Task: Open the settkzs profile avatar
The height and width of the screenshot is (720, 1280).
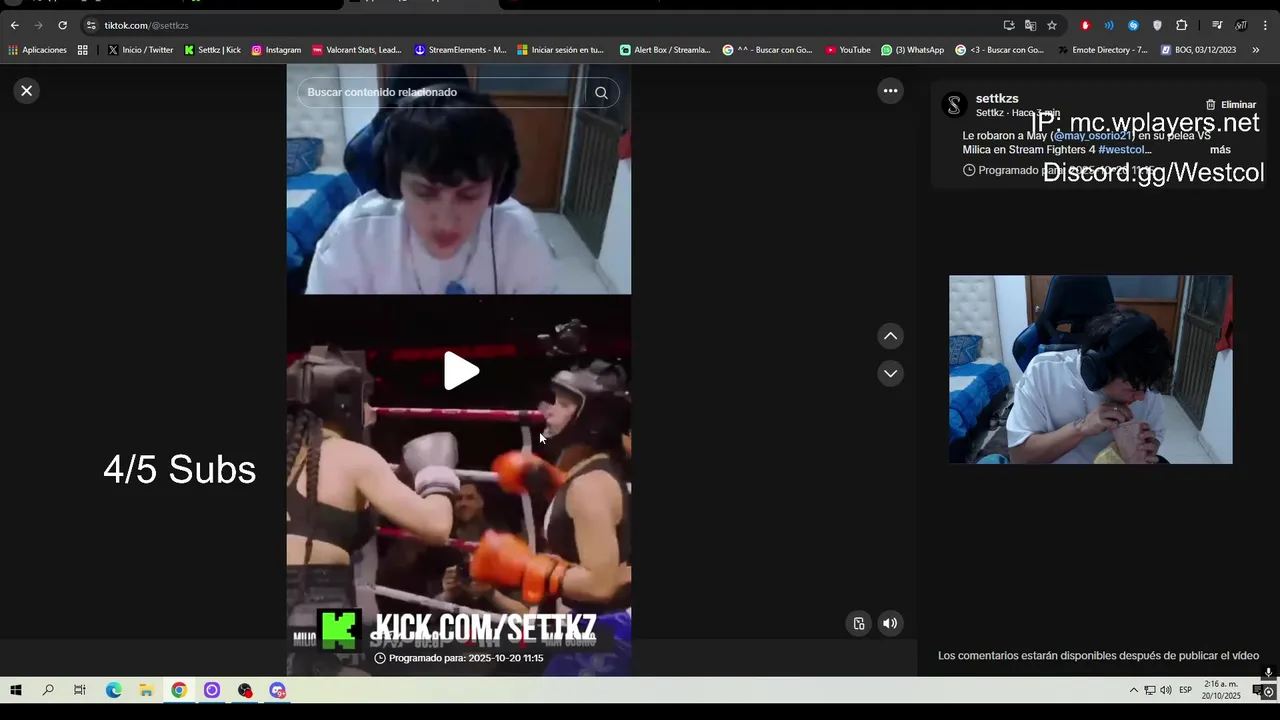Action: tap(955, 105)
